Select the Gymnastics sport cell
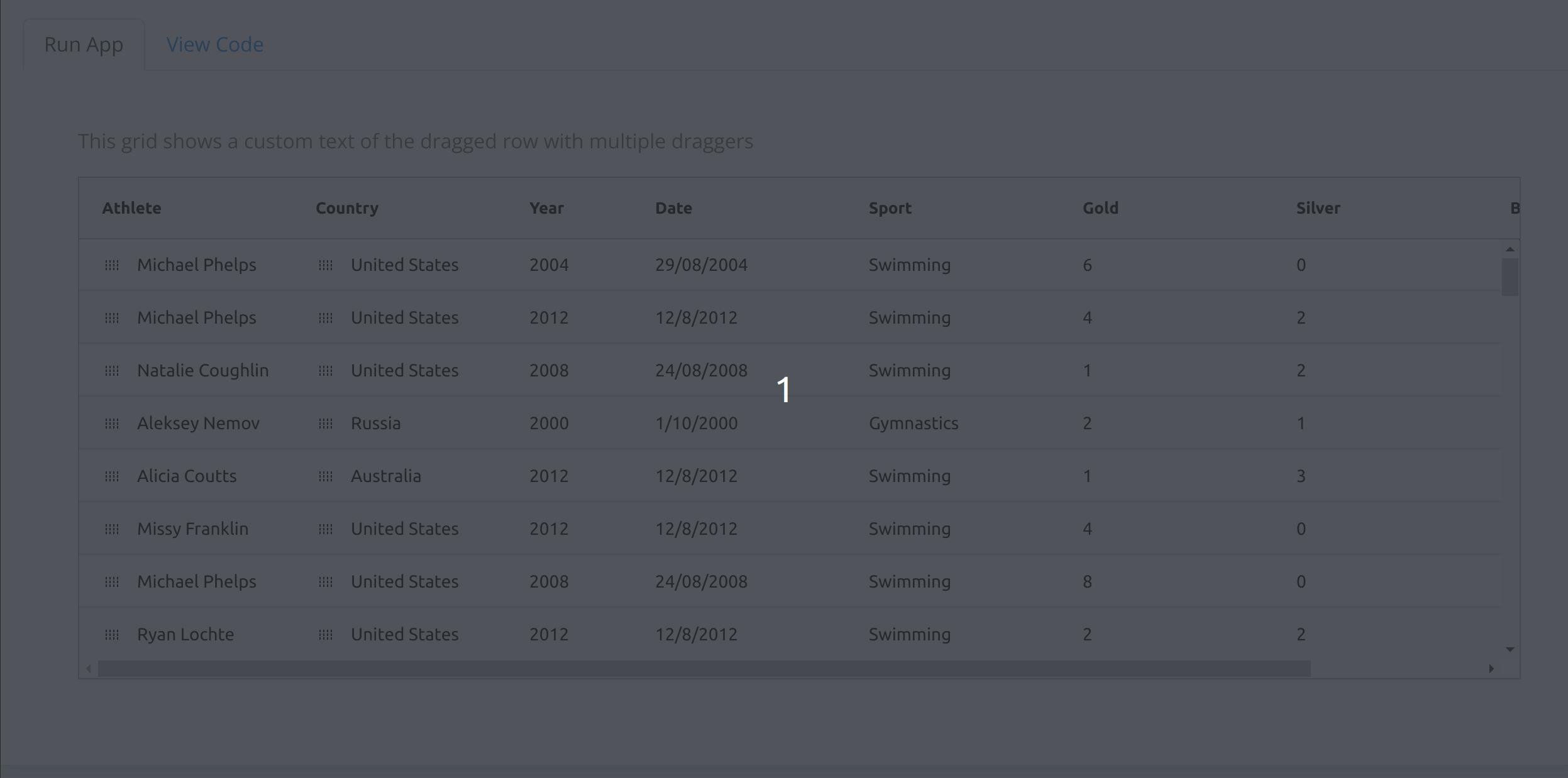Image resolution: width=1568 pixels, height=778 pixels. click(x=914, y=424)
